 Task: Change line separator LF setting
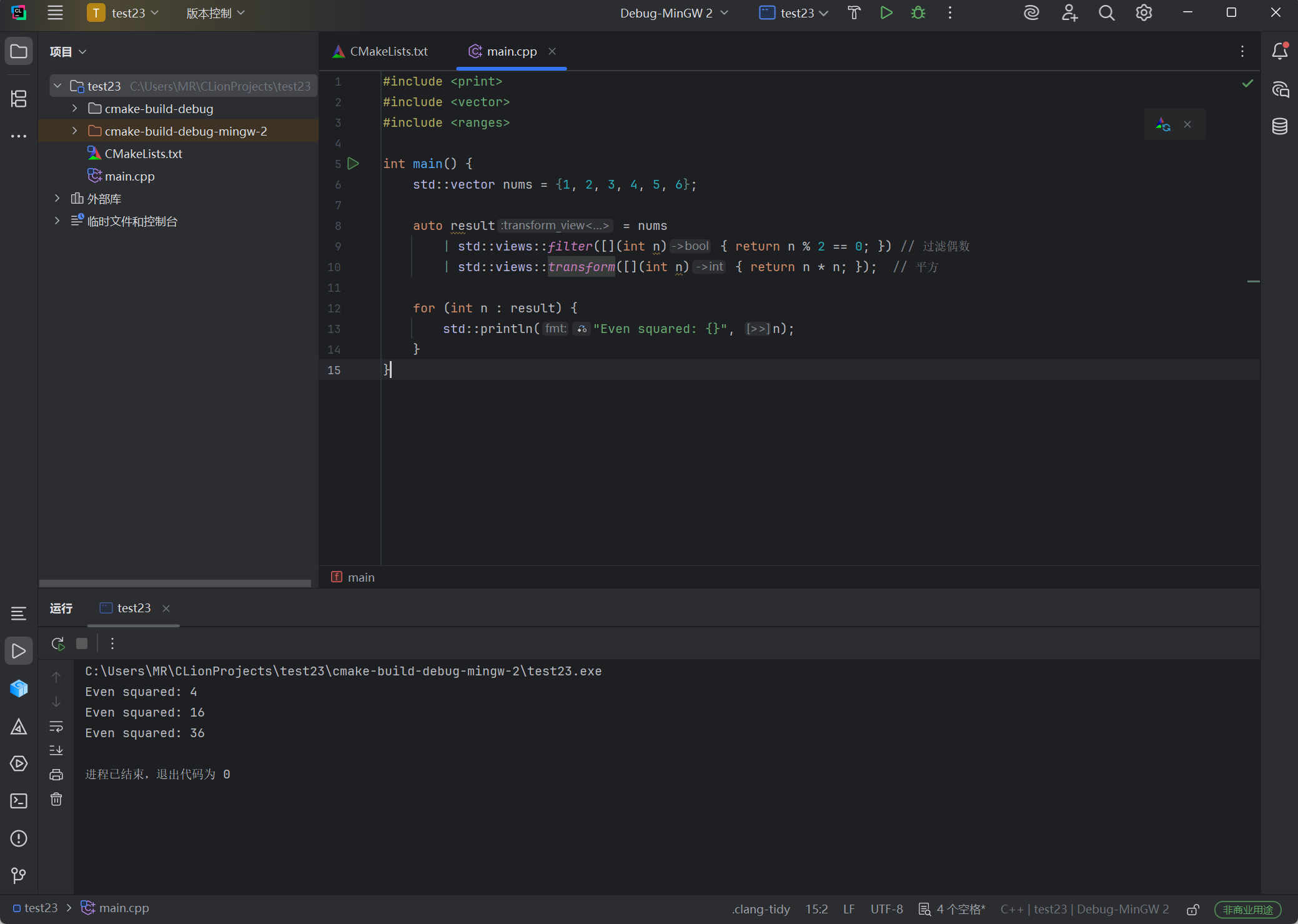tap(849, 910)
